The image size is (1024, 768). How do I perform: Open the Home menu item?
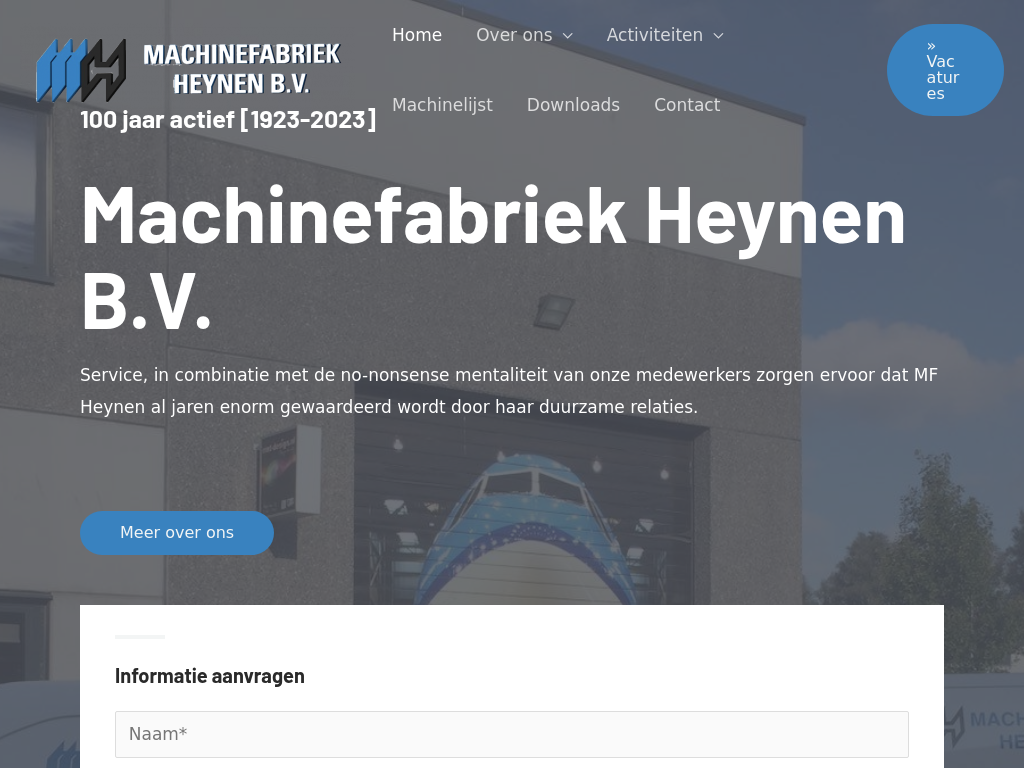pos(417,35)
